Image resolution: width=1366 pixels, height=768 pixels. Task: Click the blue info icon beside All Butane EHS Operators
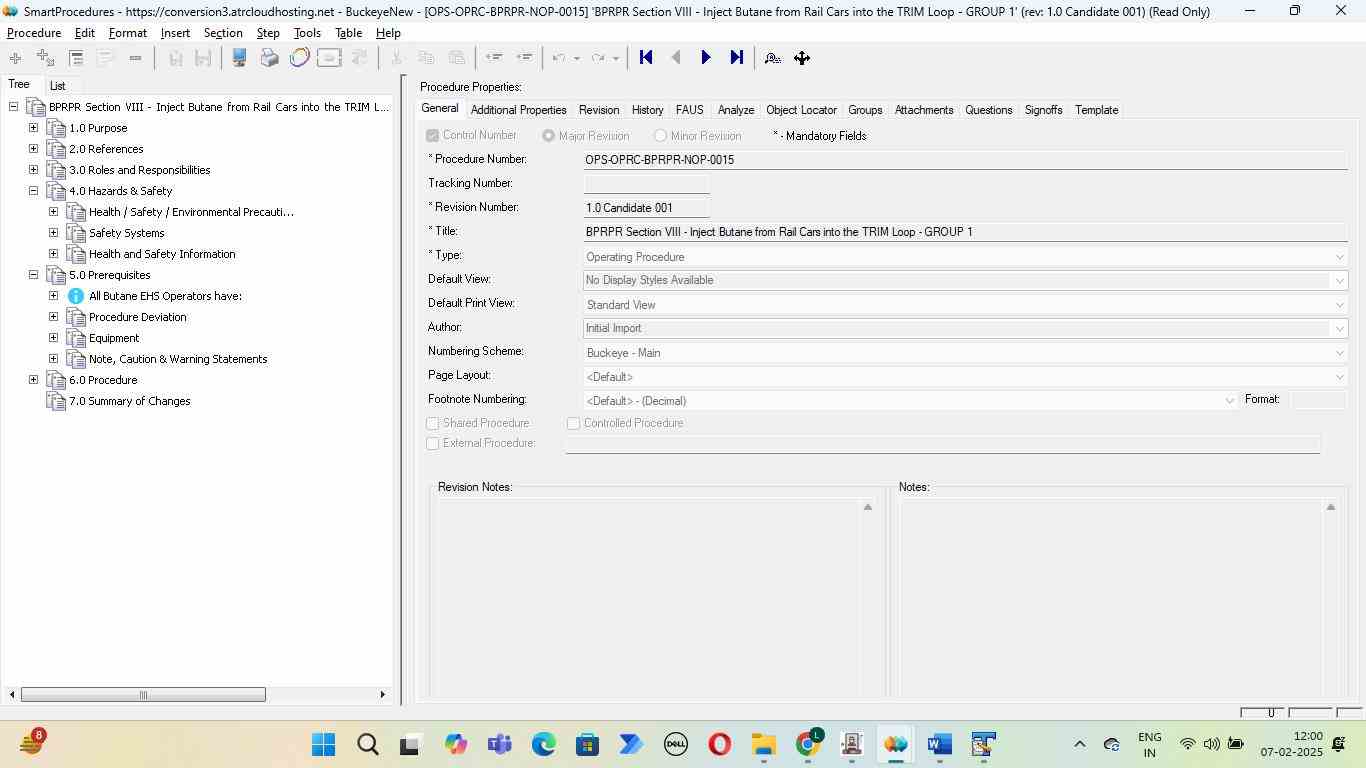[x=76, y=296]
